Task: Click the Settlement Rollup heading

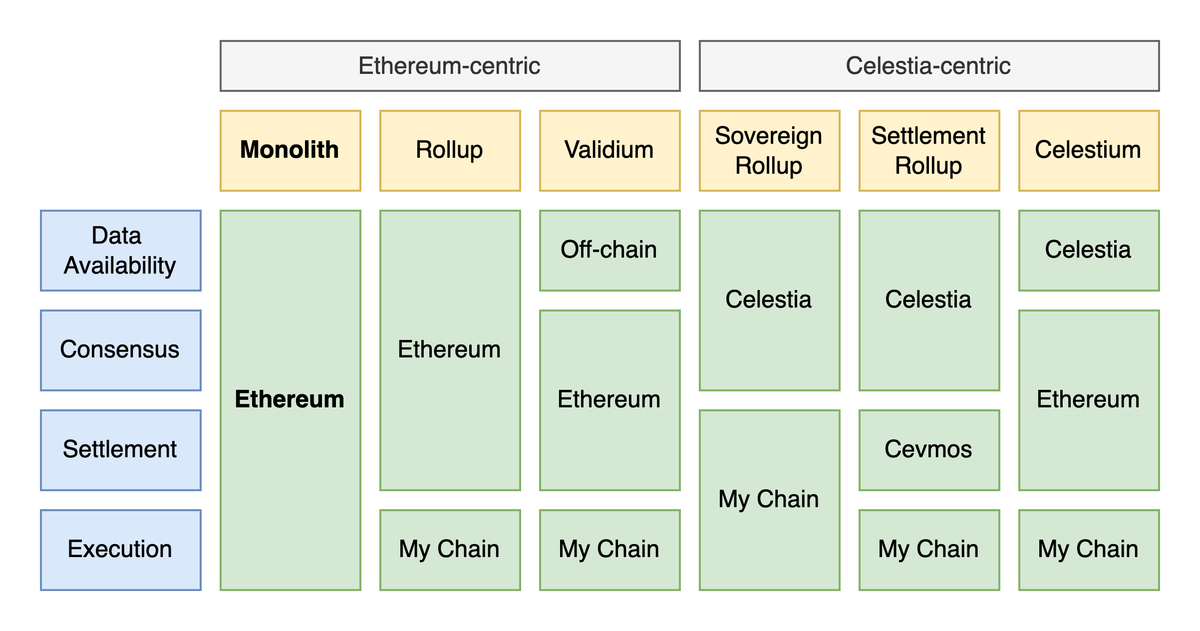Action: click(929, 150)
